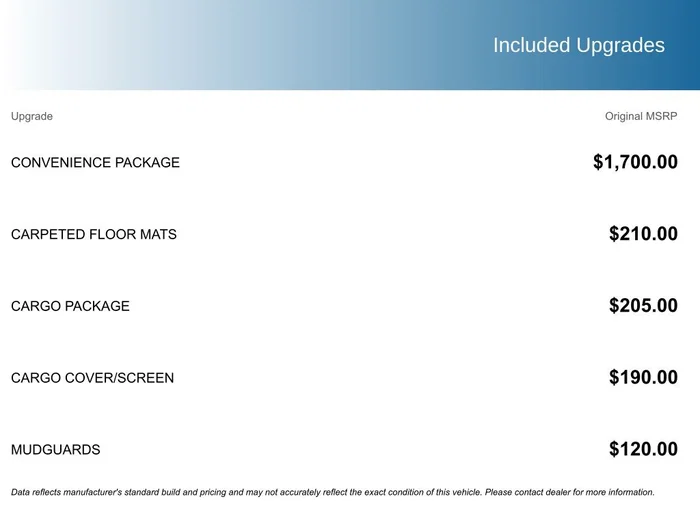Click the $210.00 price
700x525 pixels.
coord(643,234)
